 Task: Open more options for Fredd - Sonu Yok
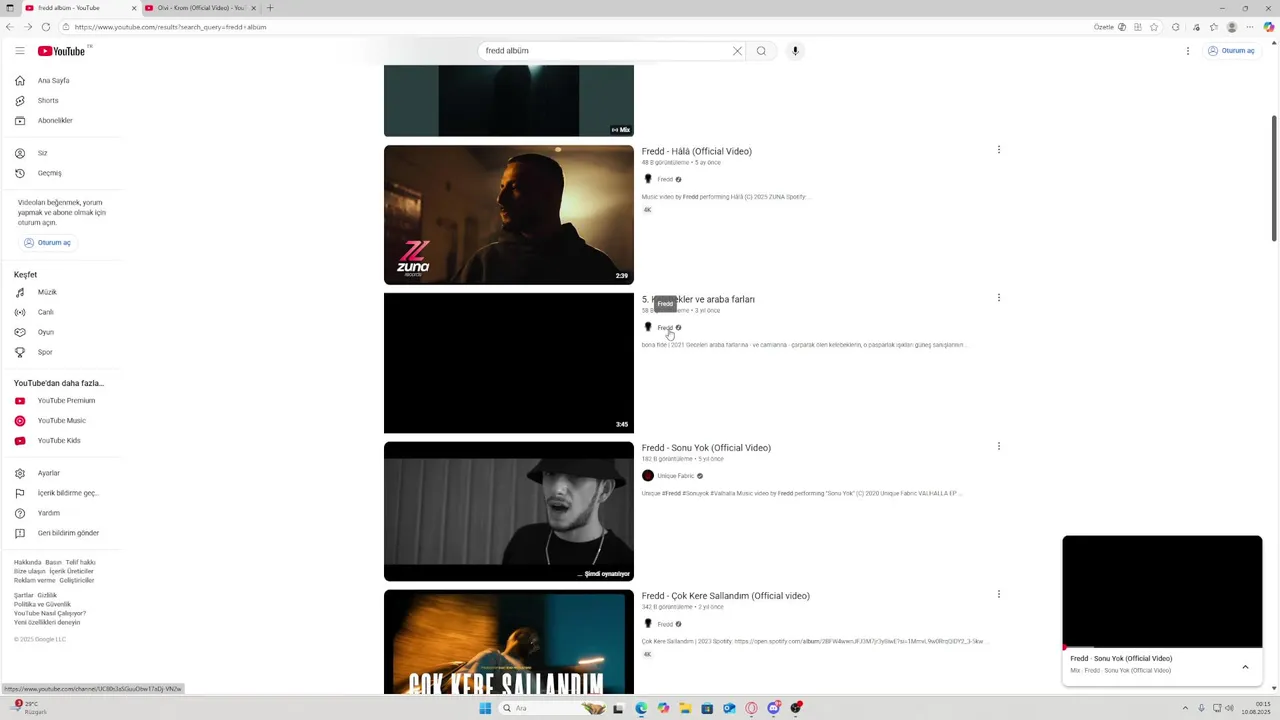coord(998,446)
